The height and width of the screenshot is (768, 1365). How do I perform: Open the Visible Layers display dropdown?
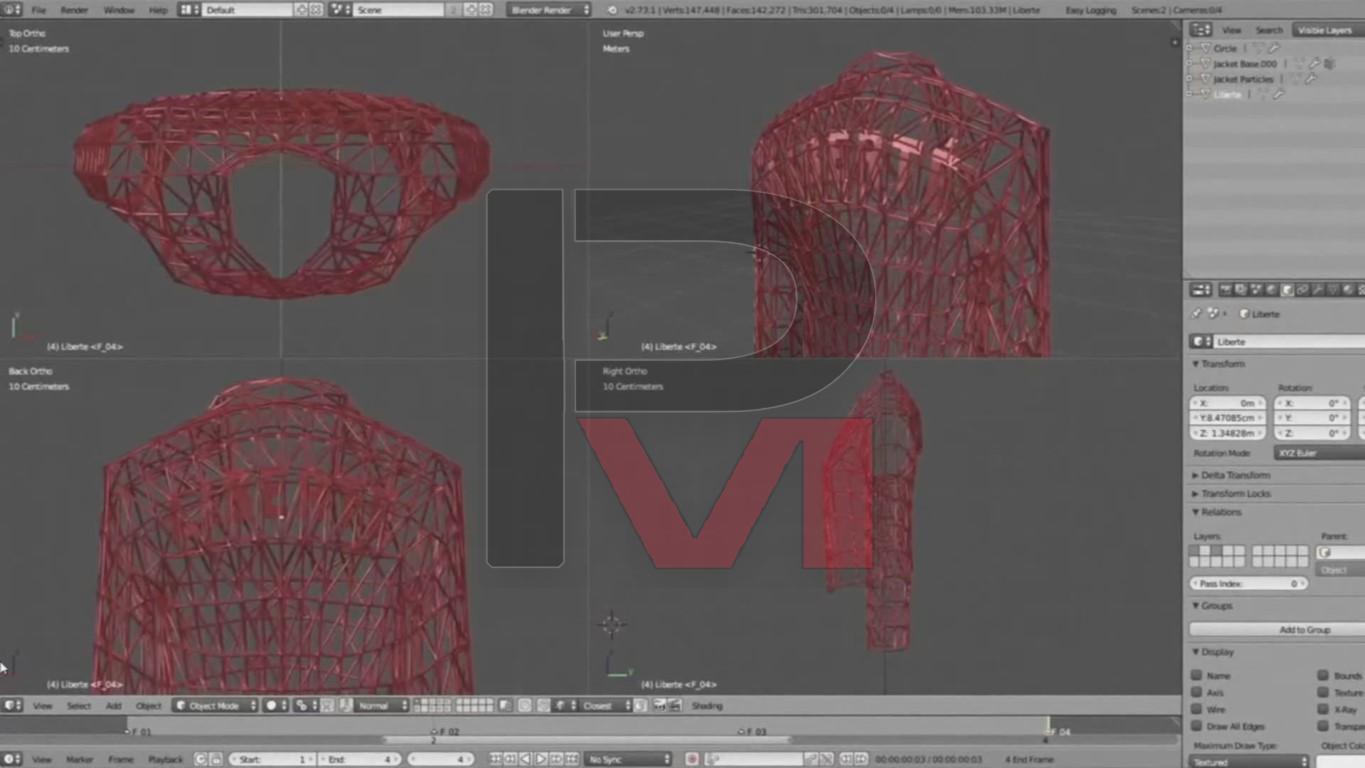tap(1327, 30)
